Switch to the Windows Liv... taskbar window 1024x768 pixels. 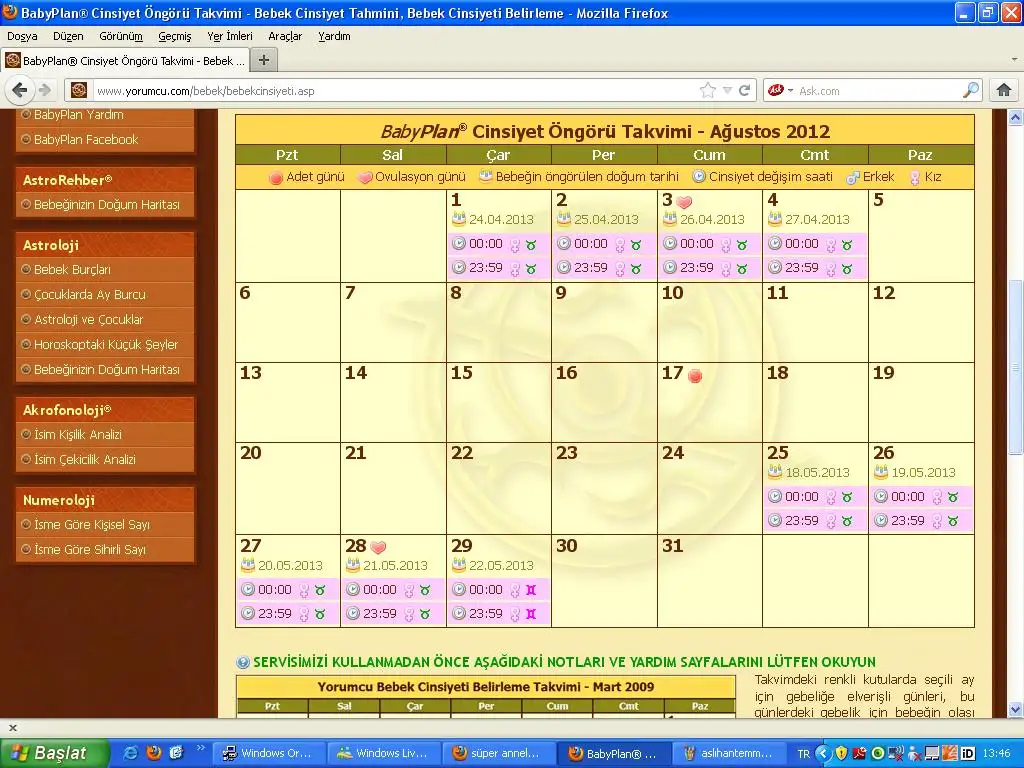point(383,753)
